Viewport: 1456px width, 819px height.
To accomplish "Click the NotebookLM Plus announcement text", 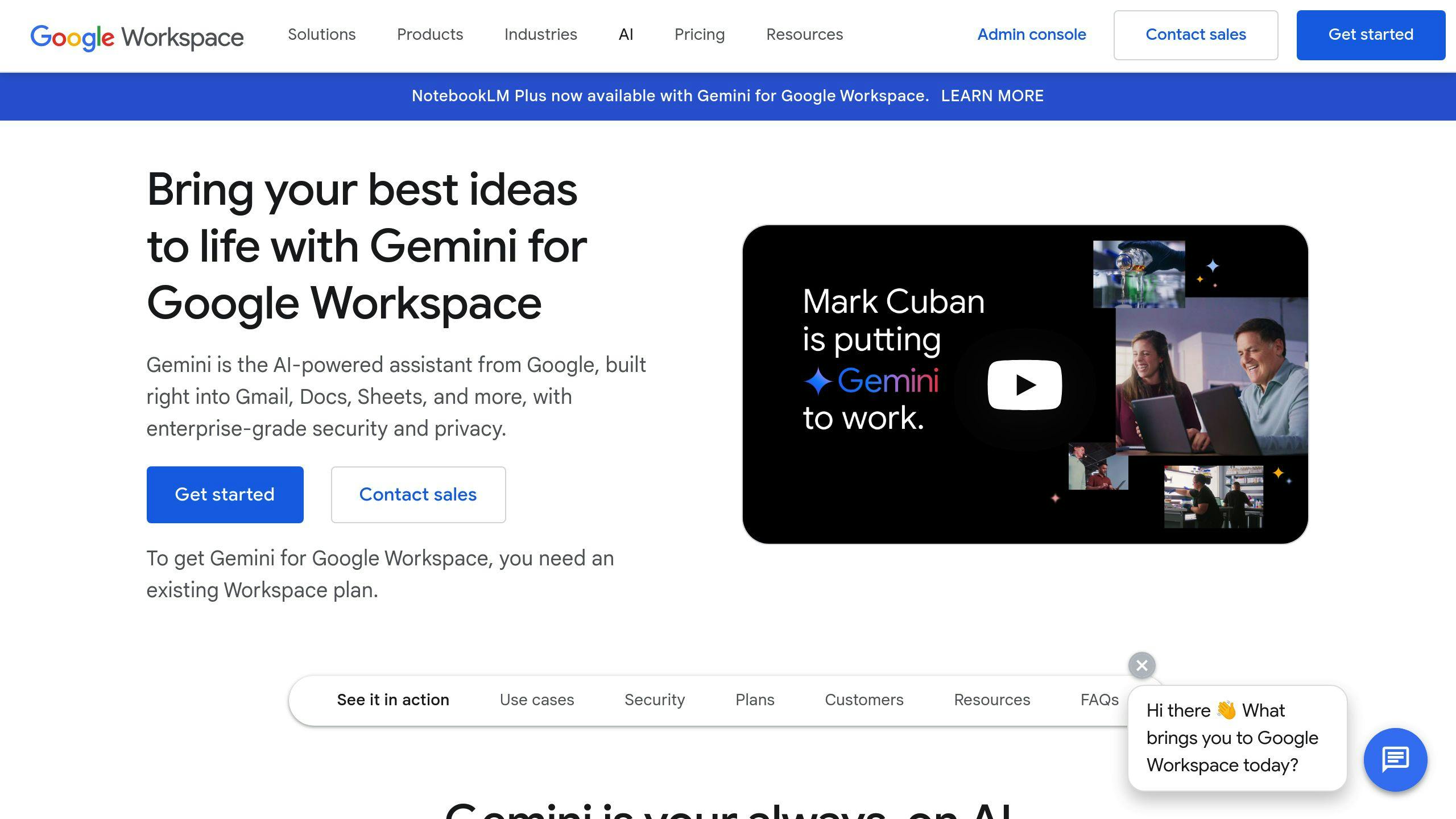I will point(670,96).
